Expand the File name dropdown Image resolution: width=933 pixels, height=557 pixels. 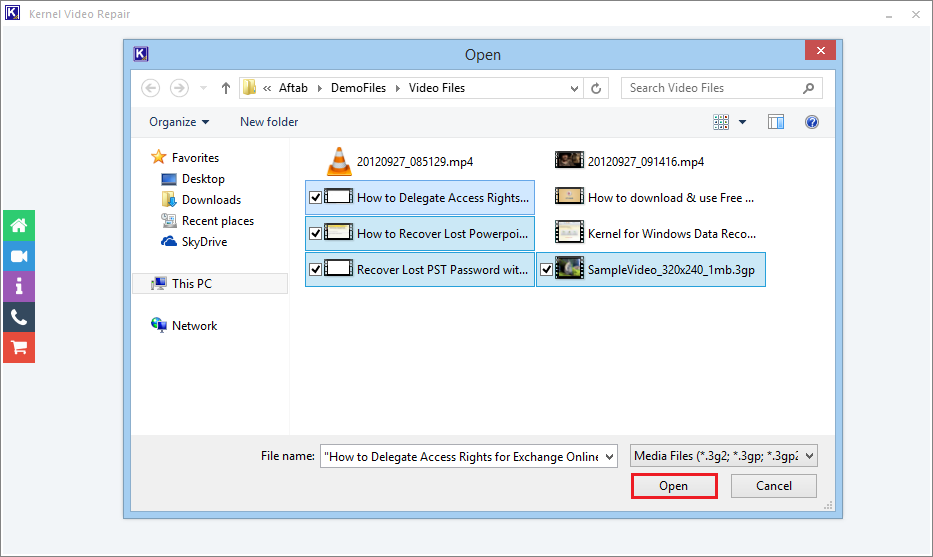(609, 456)
